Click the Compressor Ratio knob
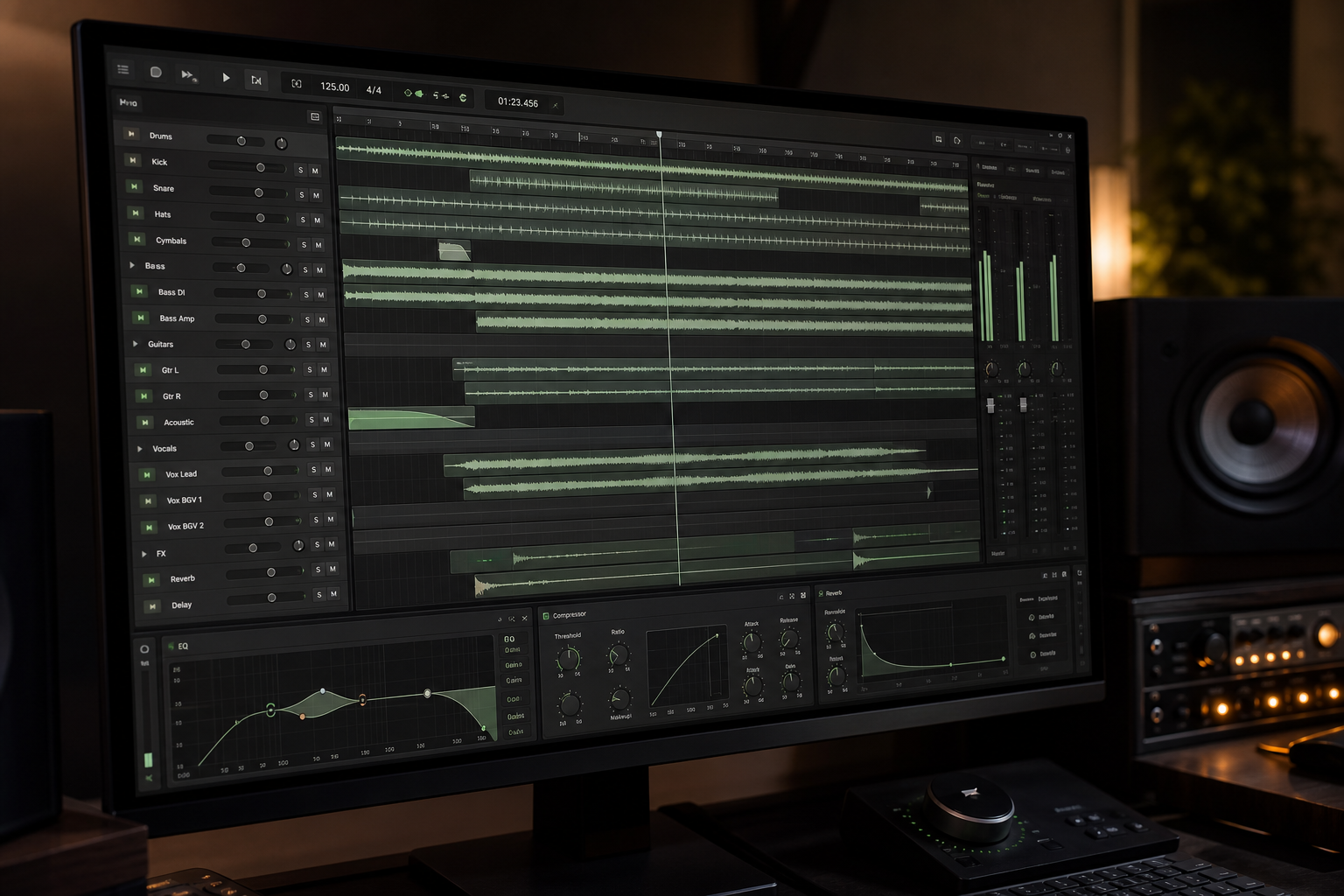Viewport: 1344px width, 896px height. click(618, 654)
